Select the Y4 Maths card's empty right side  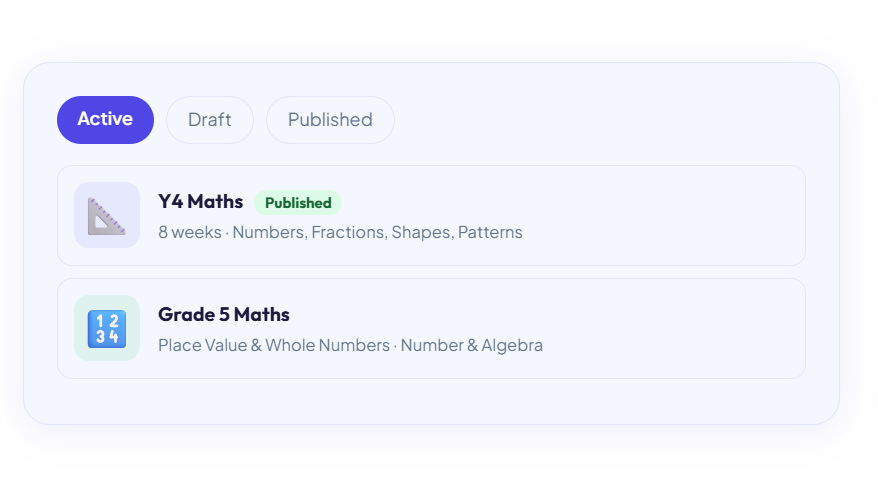pyautogui.click(x=680, y=216)
